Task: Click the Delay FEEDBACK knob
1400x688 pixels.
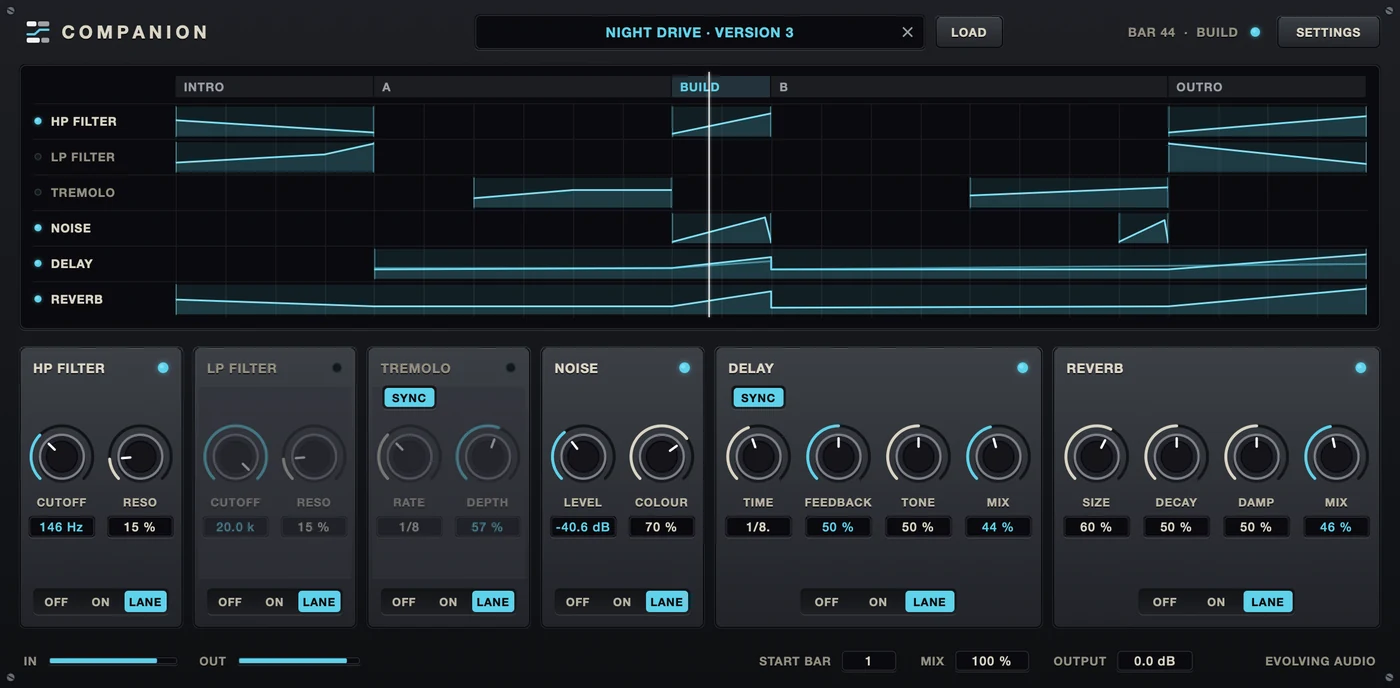Action: 838,457
